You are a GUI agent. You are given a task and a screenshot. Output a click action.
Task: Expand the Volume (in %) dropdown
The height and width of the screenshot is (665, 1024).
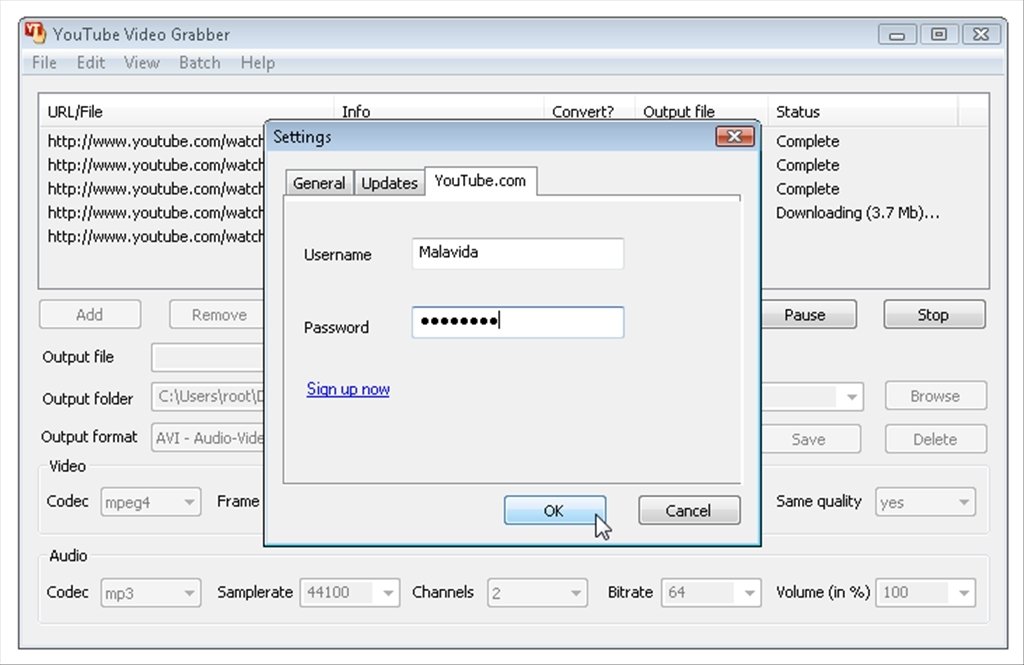[x=925, y=593]
